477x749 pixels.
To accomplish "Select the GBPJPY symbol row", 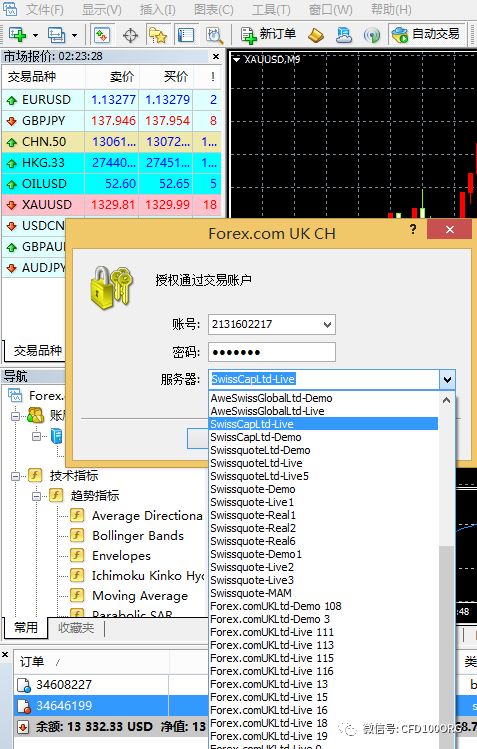I will coord(112,121).
